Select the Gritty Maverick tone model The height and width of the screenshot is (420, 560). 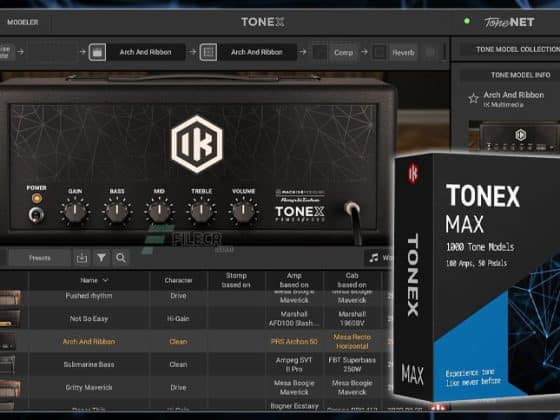[89, 388]
